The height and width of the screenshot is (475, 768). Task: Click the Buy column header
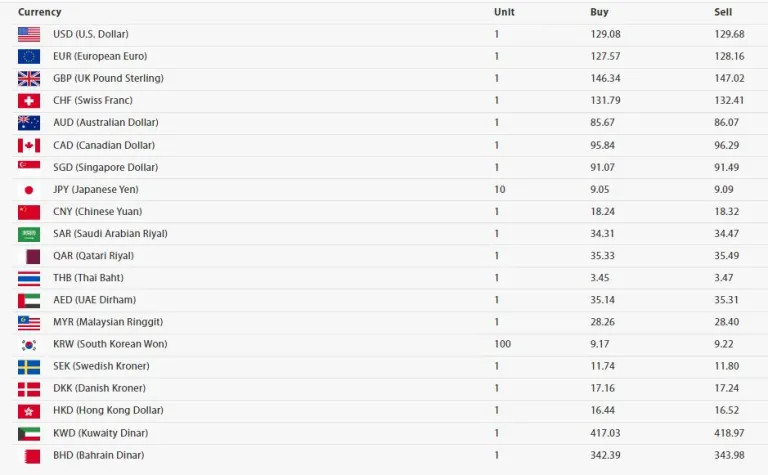coord(599,12)
